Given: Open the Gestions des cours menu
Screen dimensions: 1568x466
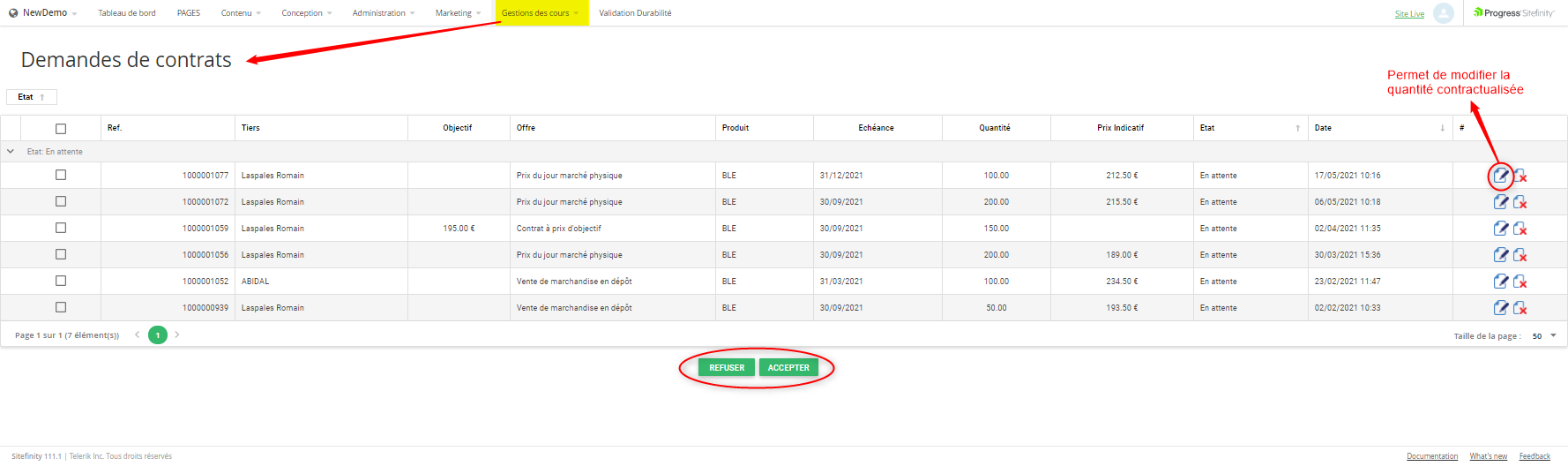Looking at the screenshot, I should [540, 13].
